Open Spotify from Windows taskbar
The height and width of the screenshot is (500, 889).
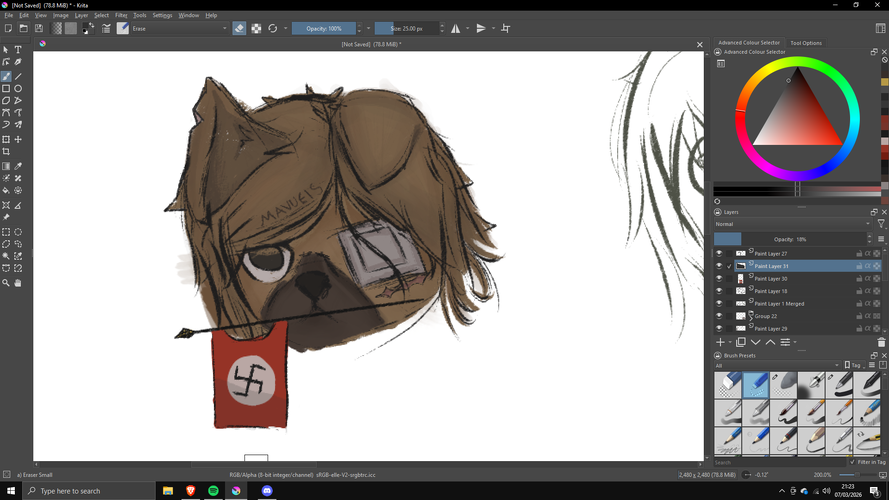(213, 491)
